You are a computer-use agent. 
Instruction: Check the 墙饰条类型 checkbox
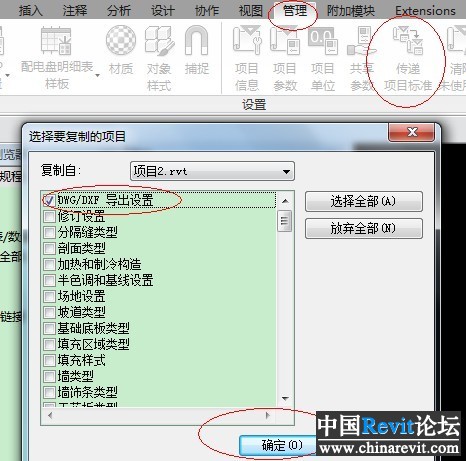coord(49,392)
